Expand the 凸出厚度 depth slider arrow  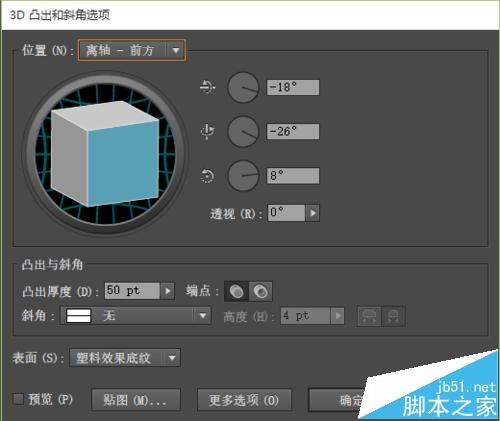tap(168, 291)
